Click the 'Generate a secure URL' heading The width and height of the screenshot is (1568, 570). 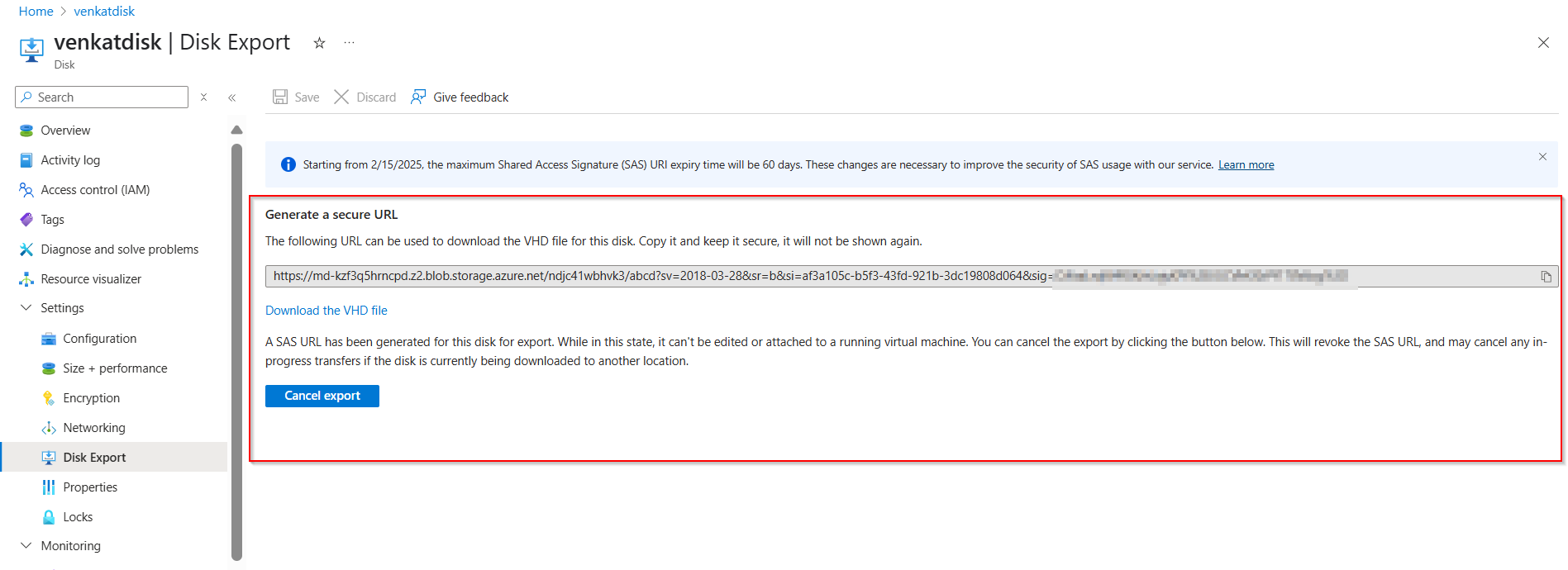[331, 215]
